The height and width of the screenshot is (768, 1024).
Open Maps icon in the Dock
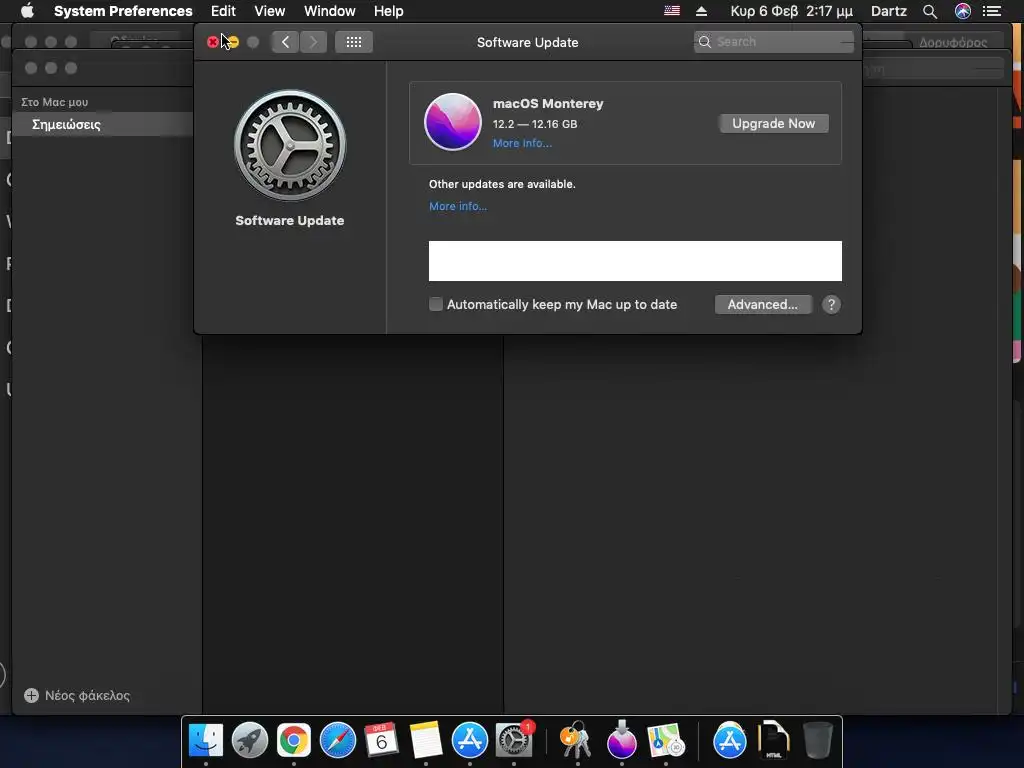pyautogui.click(x=665, y=740)
